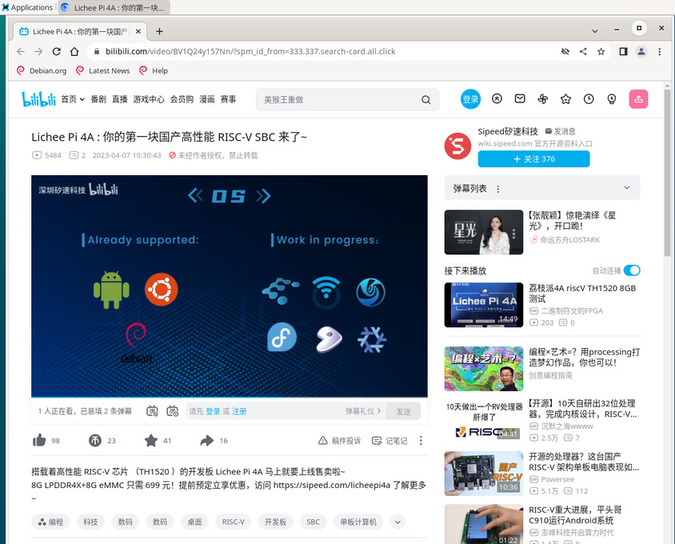The width and height of the screenshot is (675, 544).
Task: Open the browser profile icon
Action: click(x=641, y=52)
